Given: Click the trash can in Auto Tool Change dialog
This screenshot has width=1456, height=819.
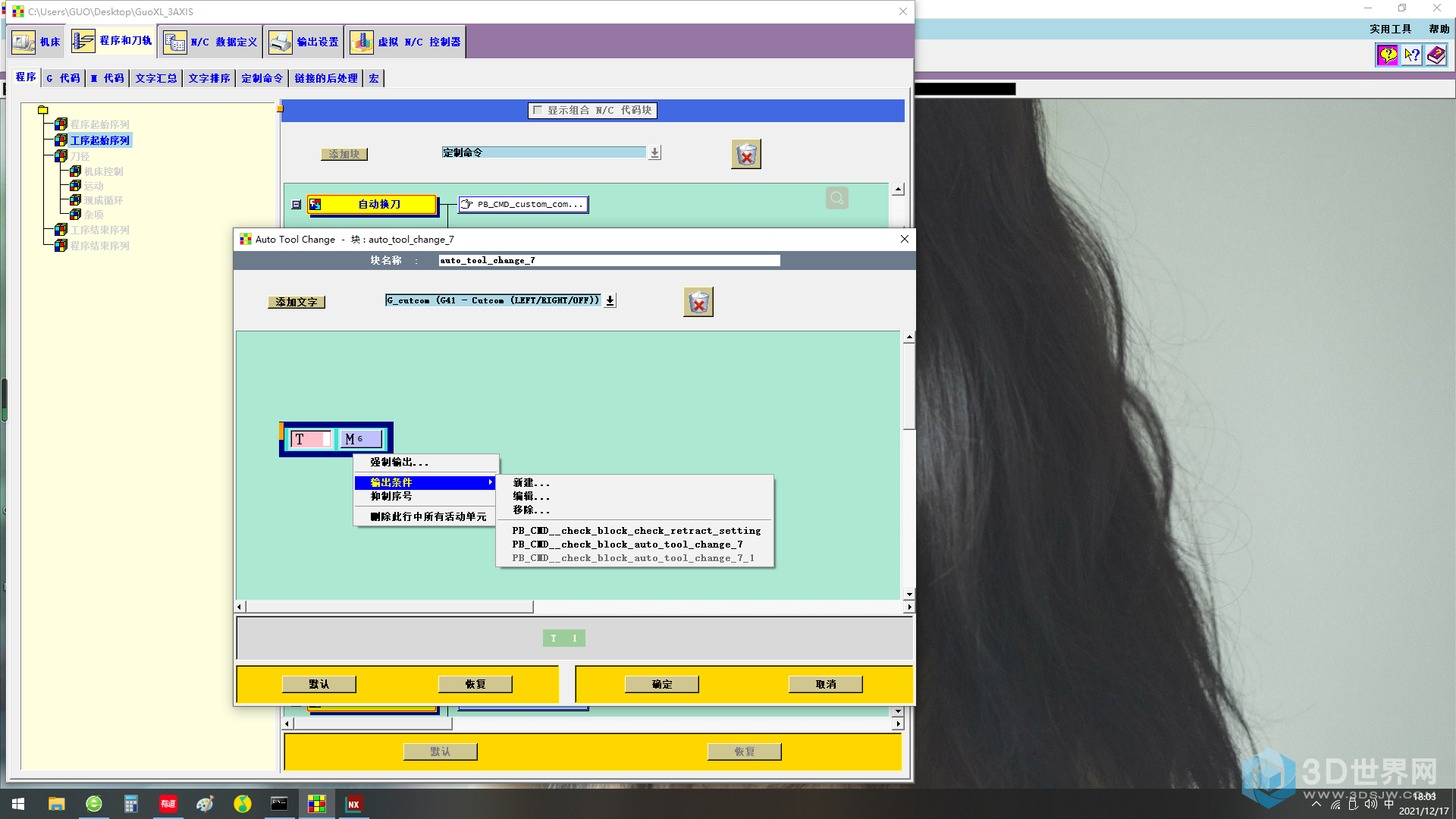Looking at the screenshot, I should [698, 302].
